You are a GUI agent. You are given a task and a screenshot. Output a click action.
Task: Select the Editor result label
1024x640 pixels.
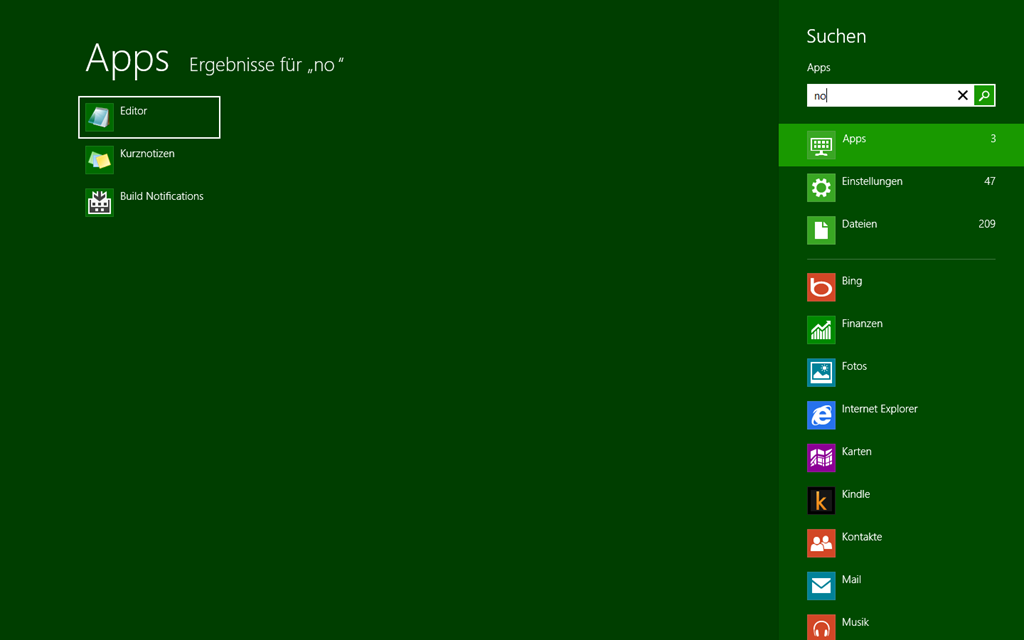click(133, 111)
